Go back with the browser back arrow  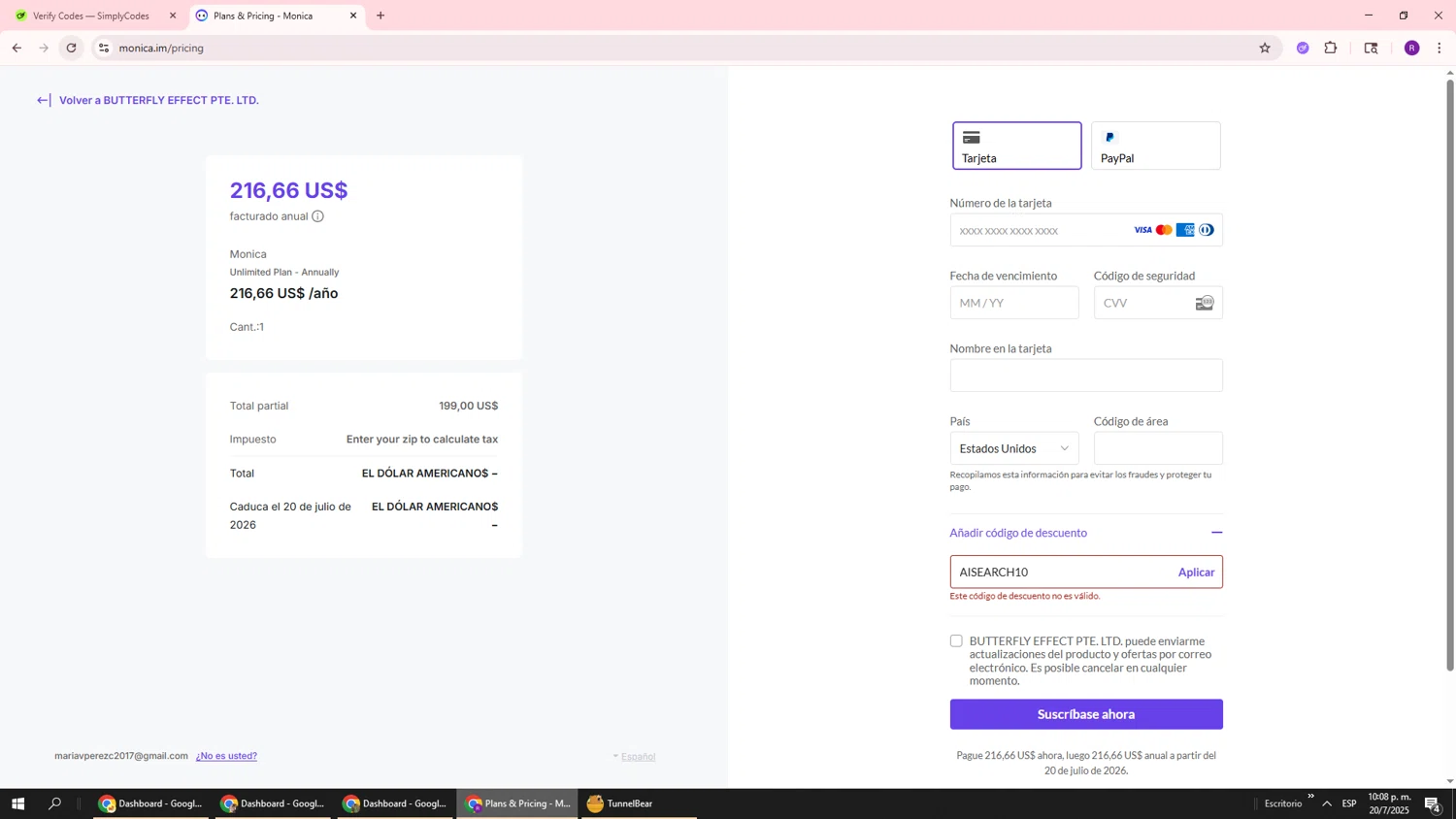[17, 48]
